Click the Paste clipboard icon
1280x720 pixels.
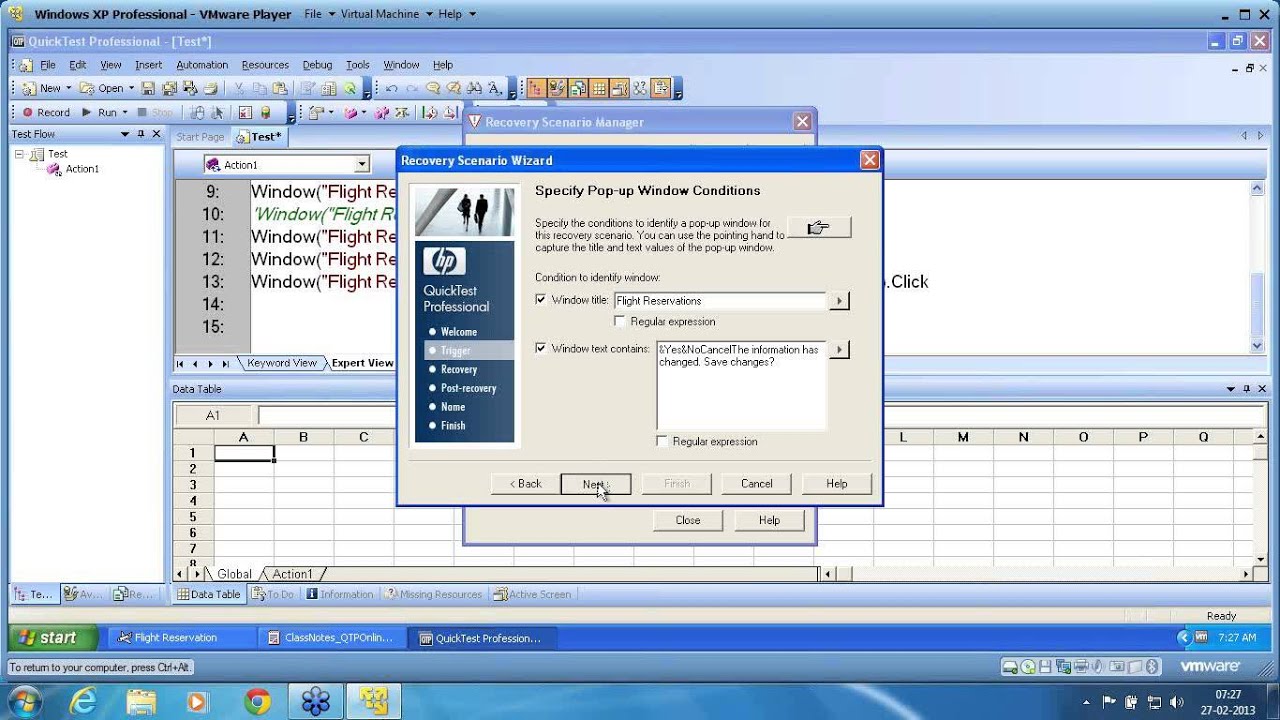tap(280, 88)
